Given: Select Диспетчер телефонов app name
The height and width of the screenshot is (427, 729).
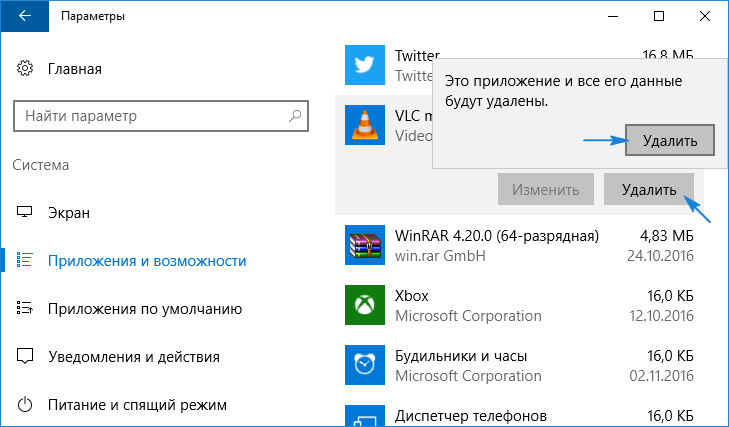Looking at the screenshot, I should (x=471, y=415).
